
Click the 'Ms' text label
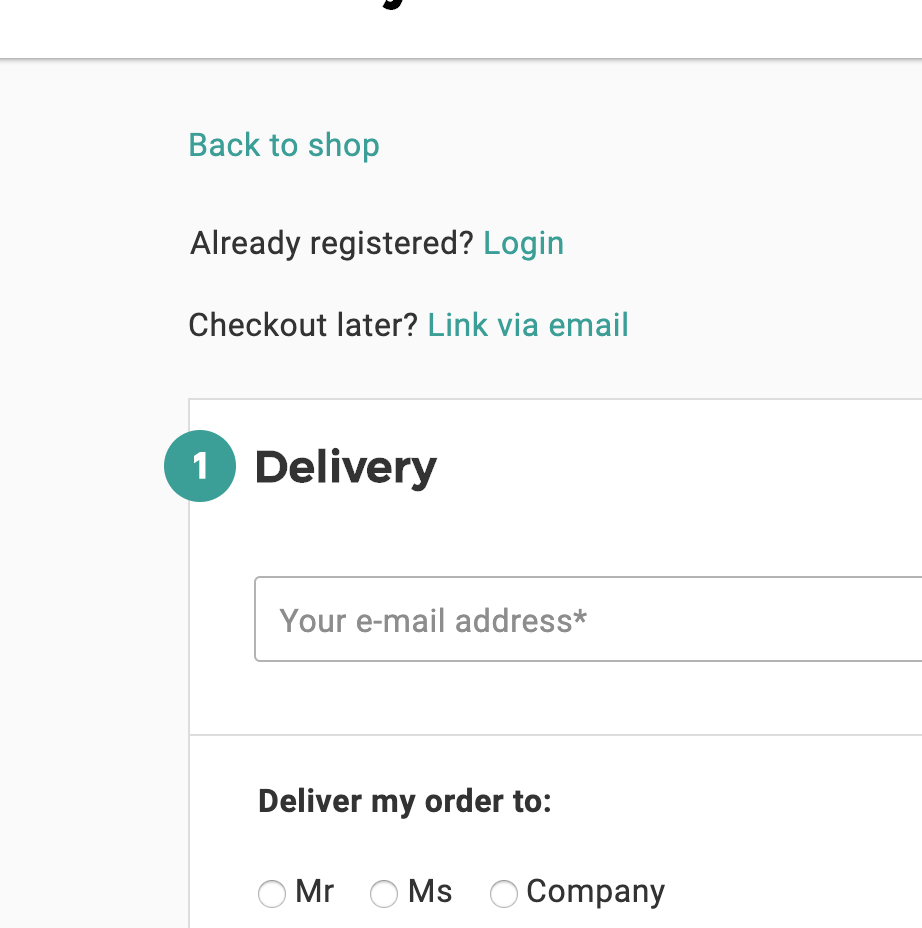click(x=430, y=891)
